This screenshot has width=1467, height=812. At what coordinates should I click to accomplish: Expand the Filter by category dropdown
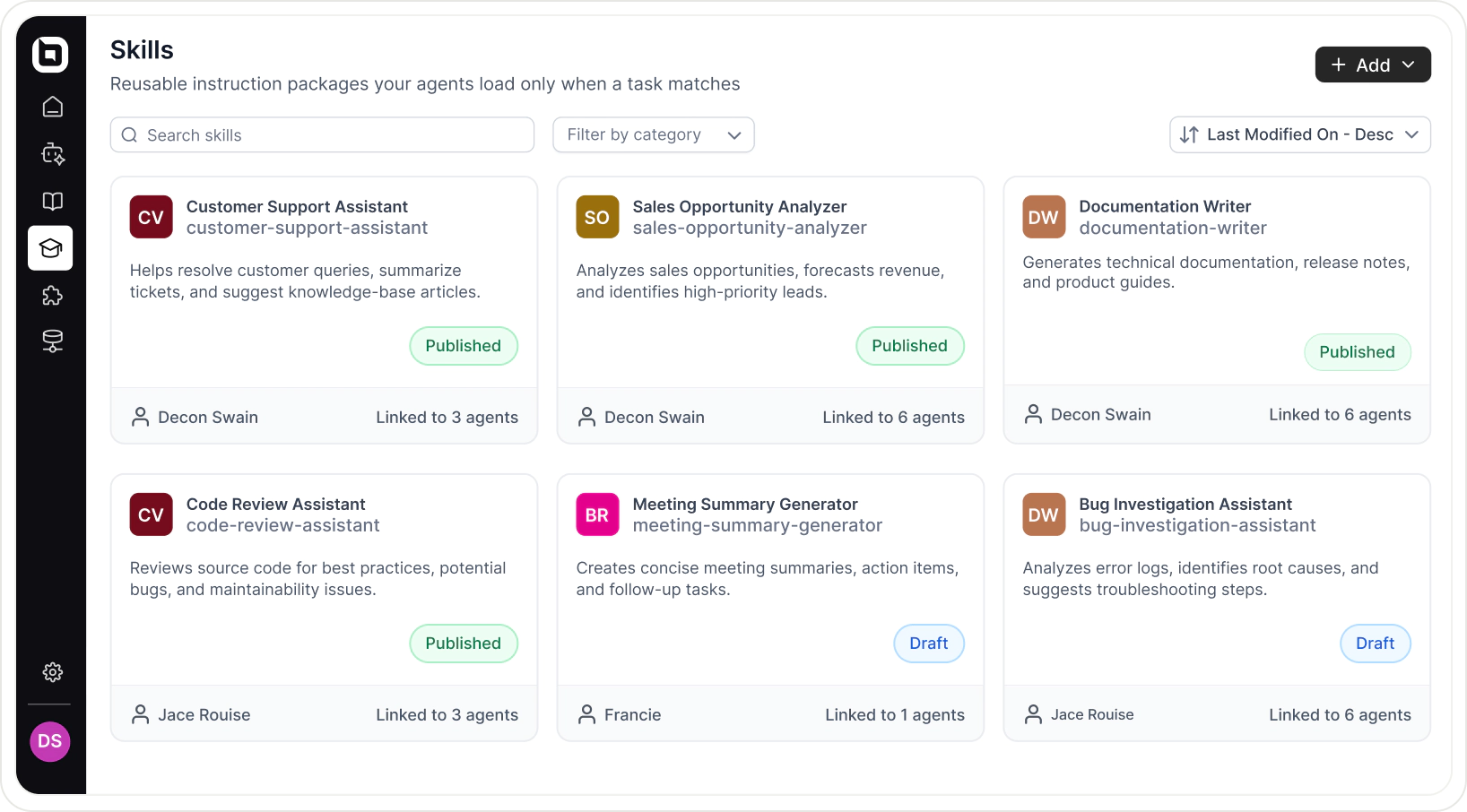point(654,134)
